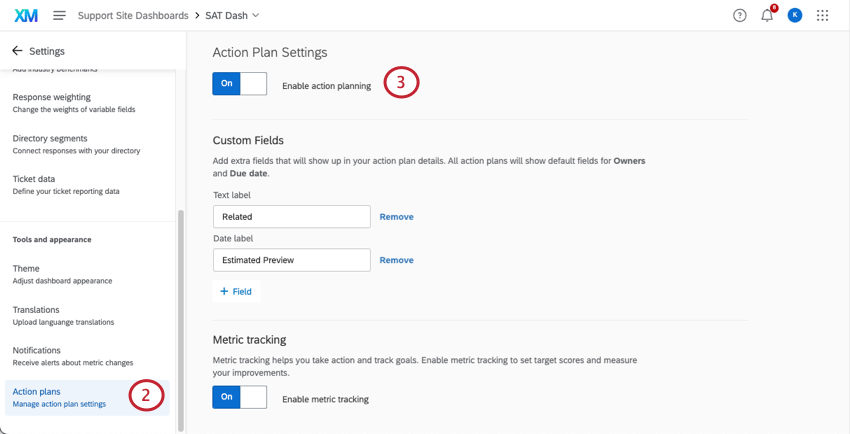Select Translations in the sidebar
The image size is (850, 434).
coord(60,315)
